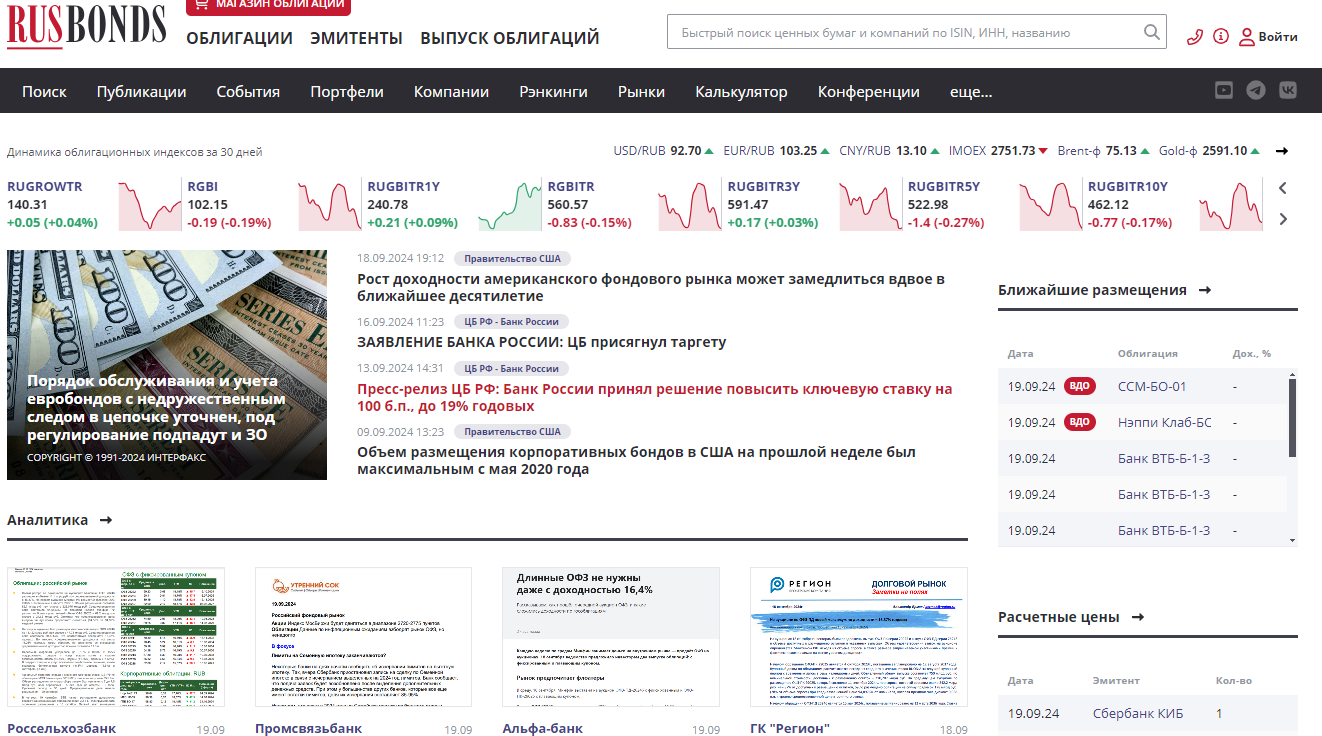Viewport: 1322px width, 736px height.
Task: Open the bond shop cart button
Action: click(x=268, y=6)
